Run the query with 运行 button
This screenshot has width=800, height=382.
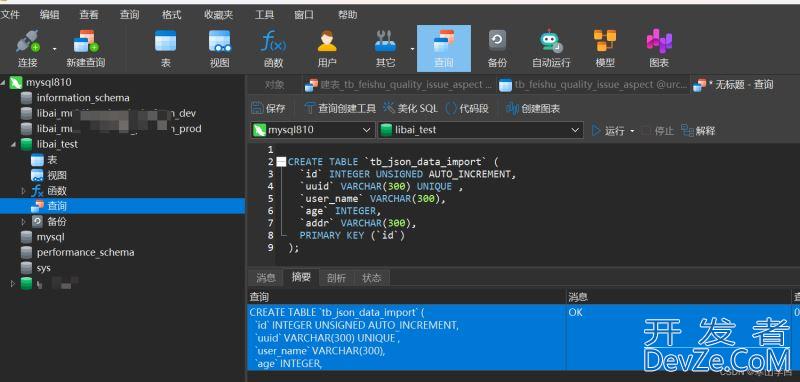tap(608, 131)
